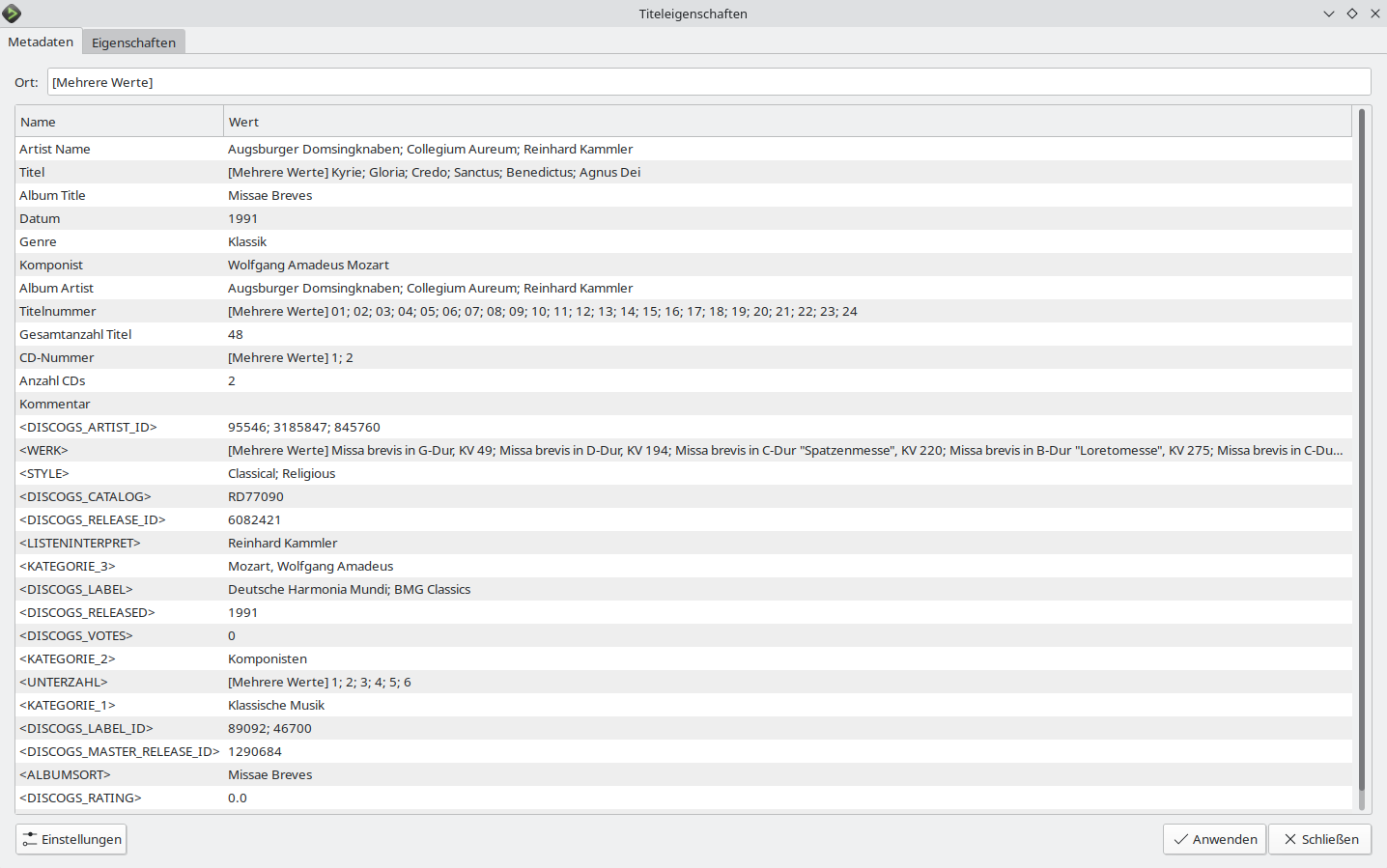Click the Komponist value Wolfgang Amadeus Mozart
1387x868 pixels.
[308, 265]
